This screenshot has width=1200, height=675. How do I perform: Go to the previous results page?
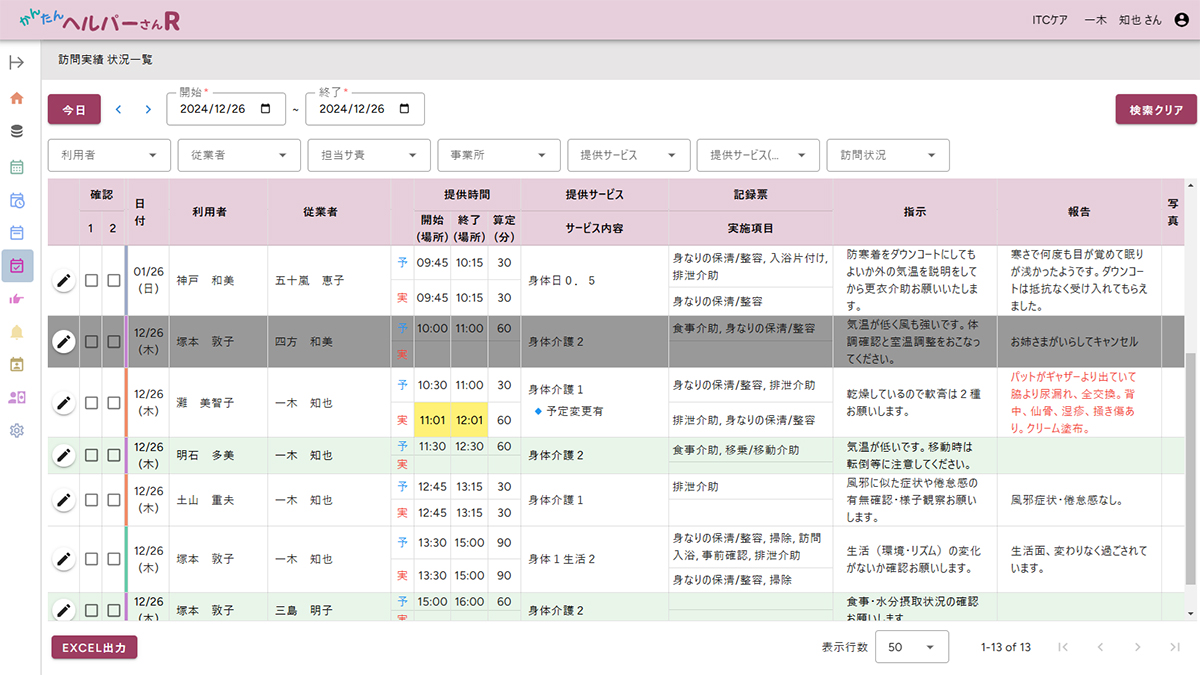tap(1100, 647)
